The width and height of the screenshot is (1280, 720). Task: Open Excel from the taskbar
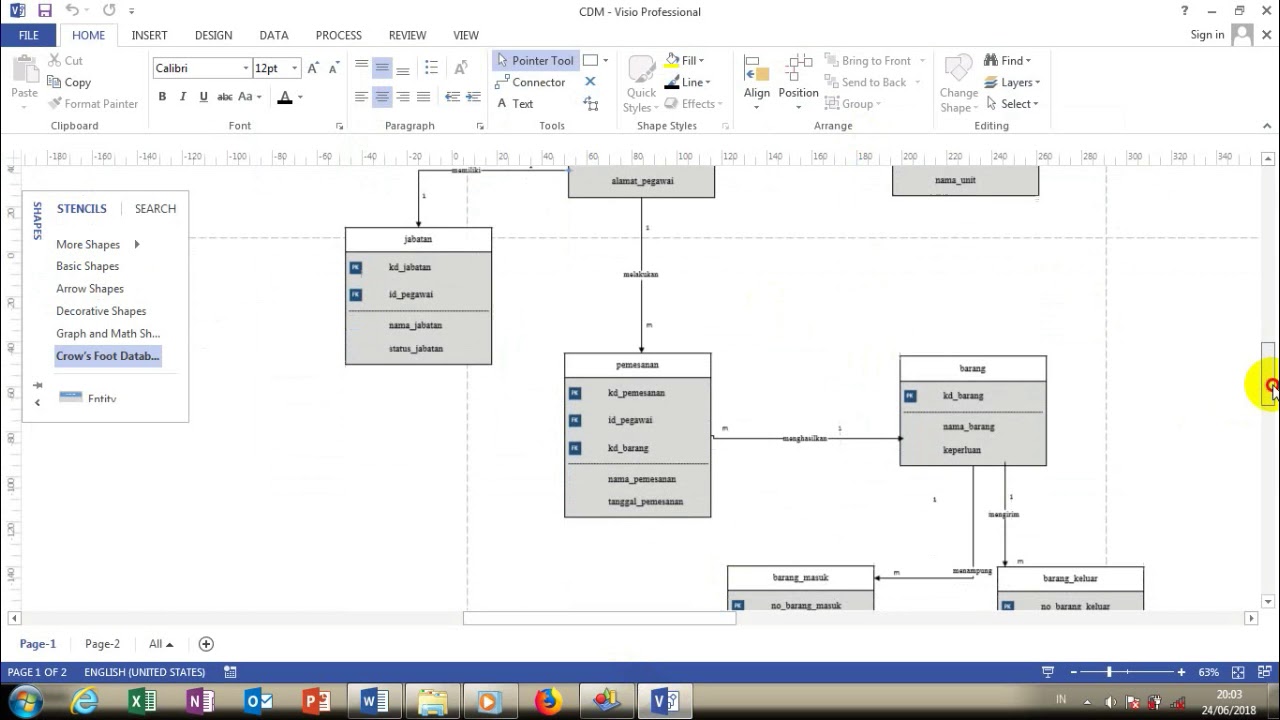tap(142, 702)
